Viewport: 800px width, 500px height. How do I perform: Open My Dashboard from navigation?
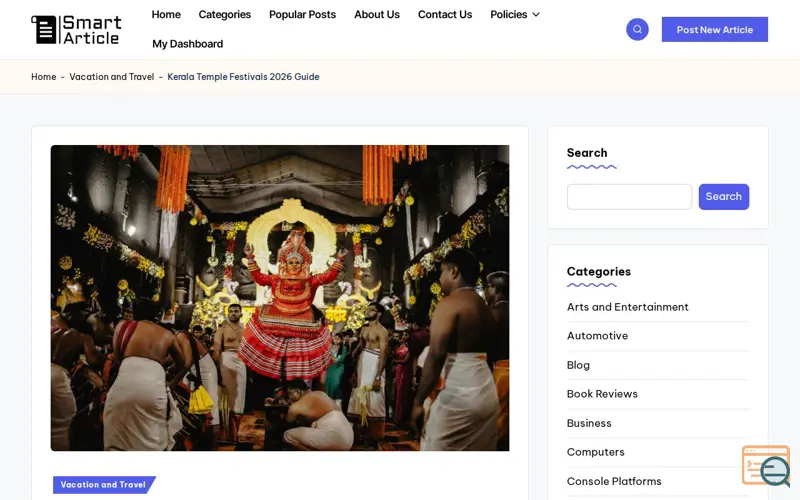(187, 44)
